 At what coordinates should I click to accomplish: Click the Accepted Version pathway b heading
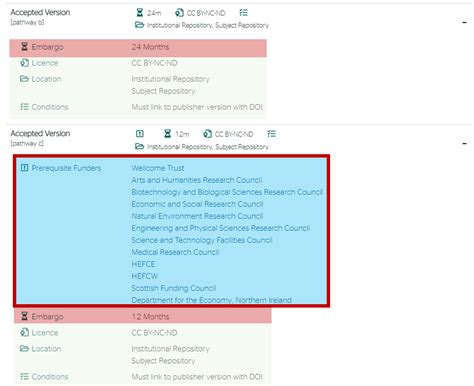click(40, 12)
